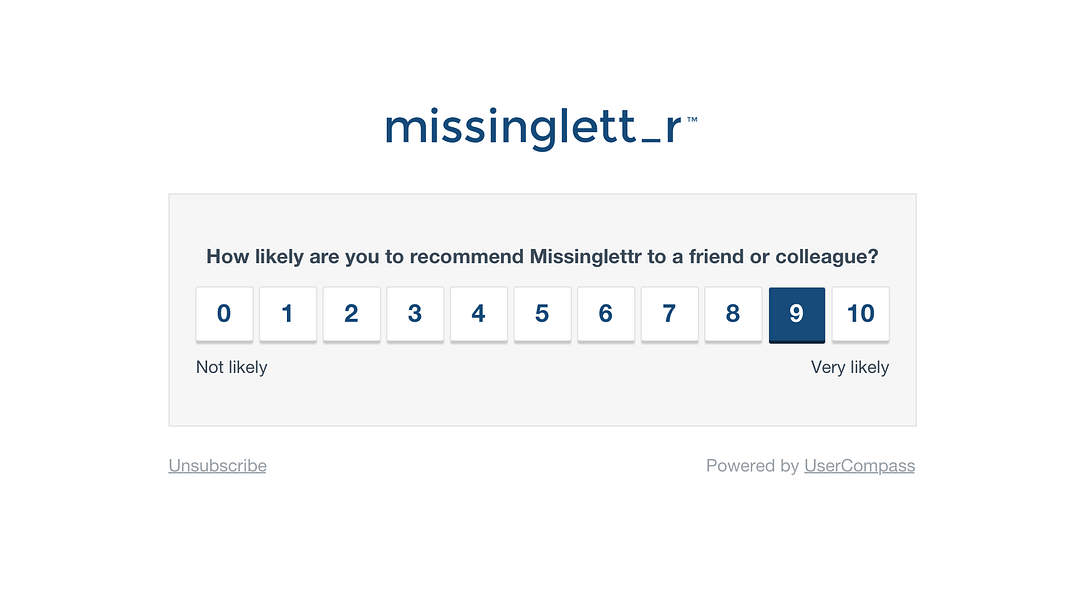Select score 6 on the NPS scale
Viewport: 1084px width, 600px height.
tap(606, 314)
